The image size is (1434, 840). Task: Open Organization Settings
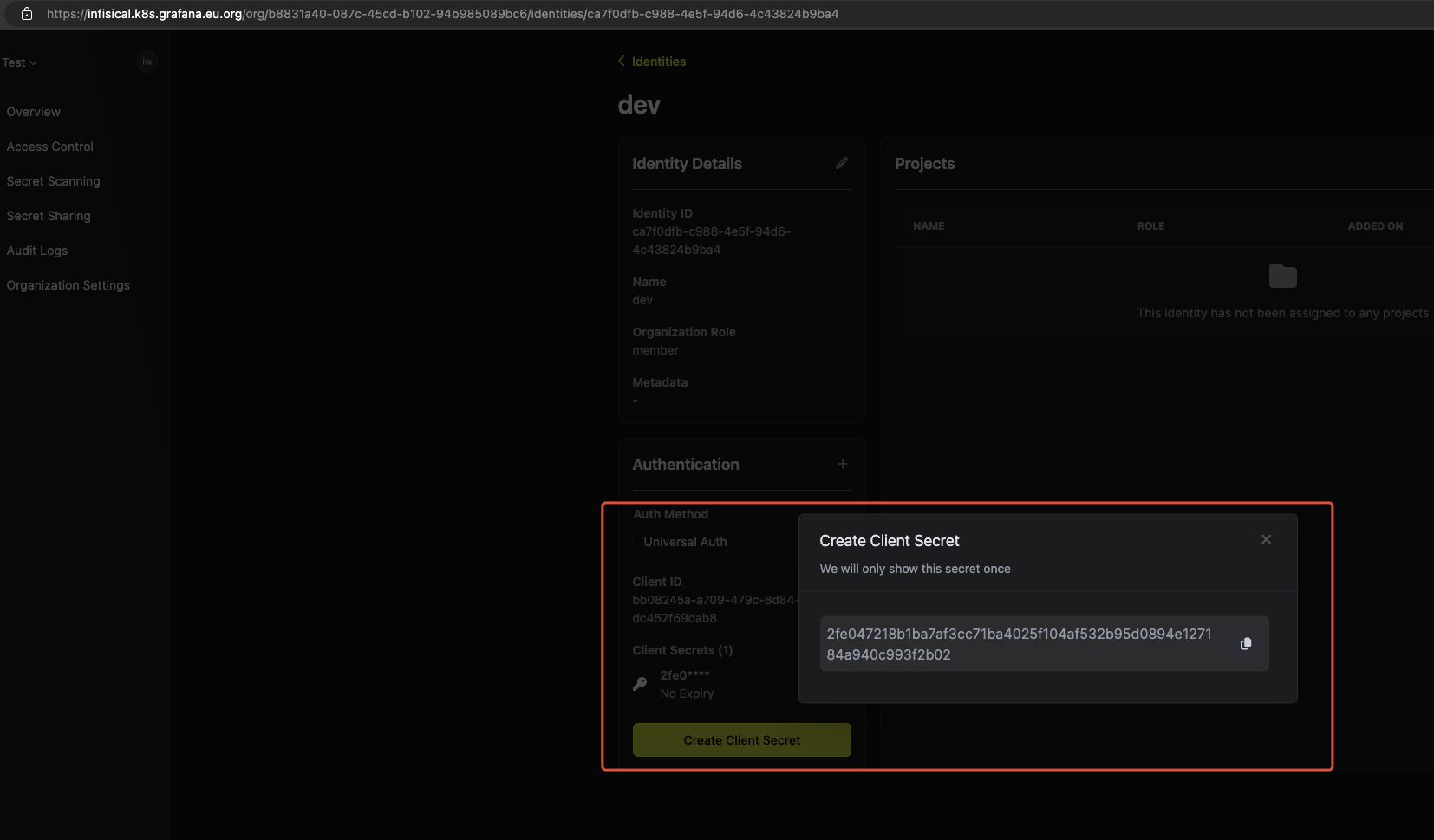coord(68,285)
